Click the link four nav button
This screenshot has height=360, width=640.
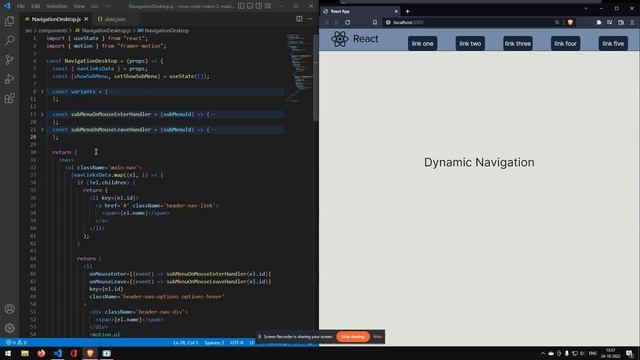pyautogui.click(x=565, y=43)
